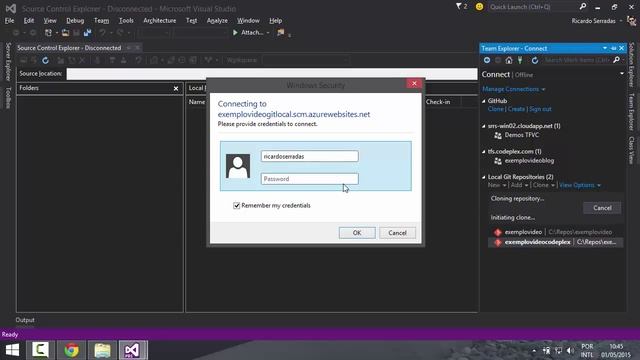Image resolution: width=640 pixels, height=360 pixels.
Task: Click the Ricardo Serradas account name
Action: 593,21
